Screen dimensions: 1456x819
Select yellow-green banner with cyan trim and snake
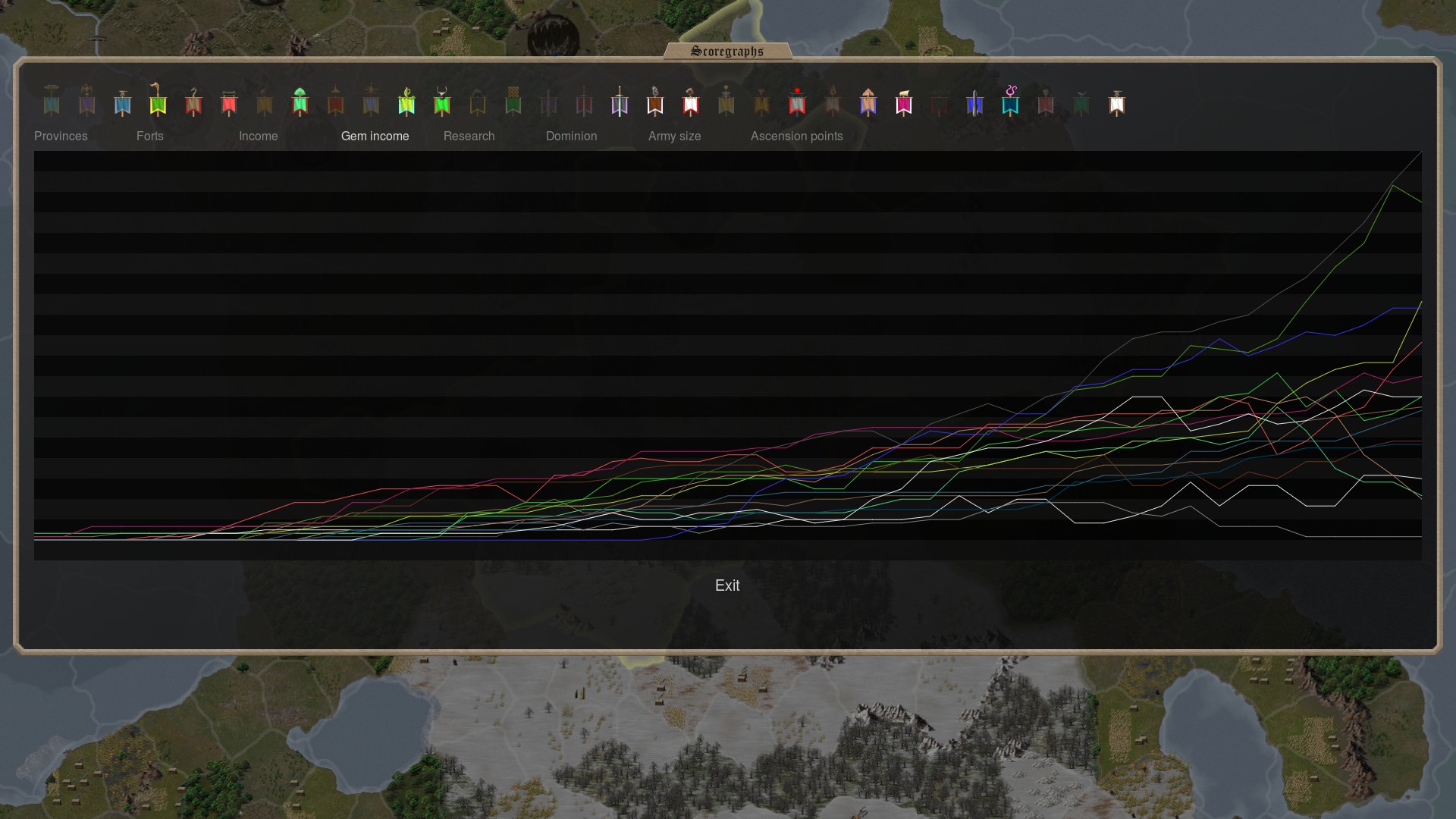click(406, 101)
